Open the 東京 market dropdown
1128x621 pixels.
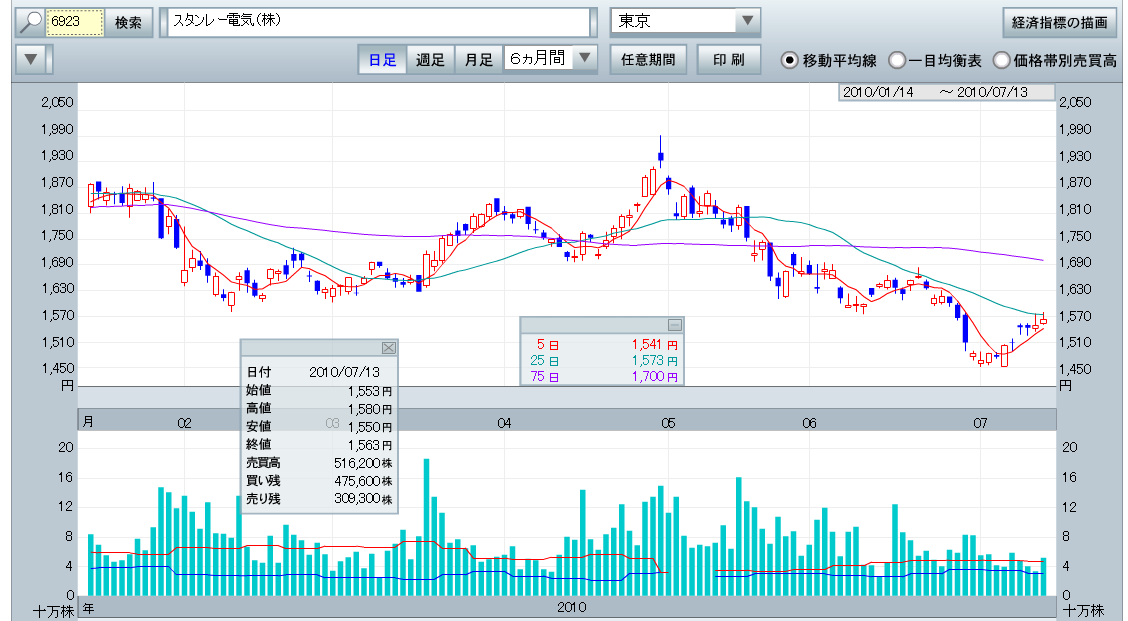click(x=747, y=22)
